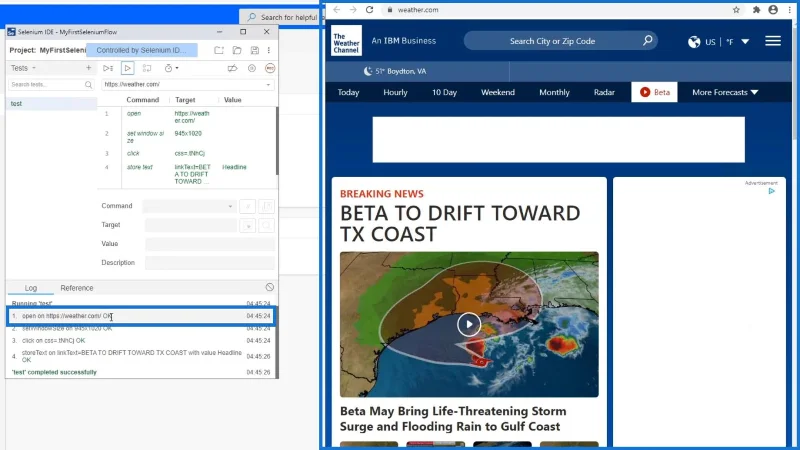800x450 pixels.
Task: Click Search for helpful box behind Selenium IDE
Action: click(x=282, y=17)
